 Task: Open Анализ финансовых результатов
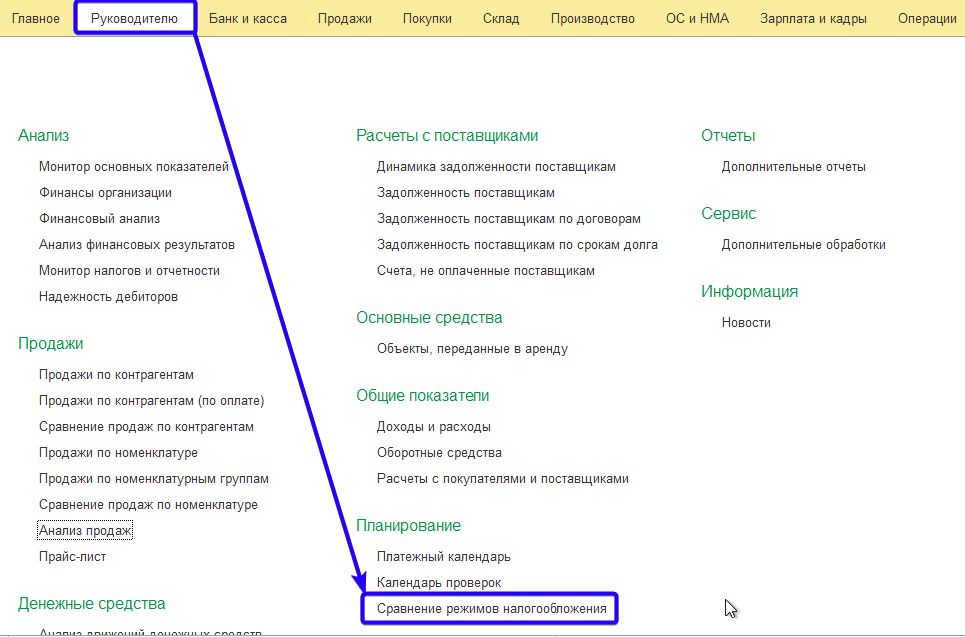click(137, 244)
